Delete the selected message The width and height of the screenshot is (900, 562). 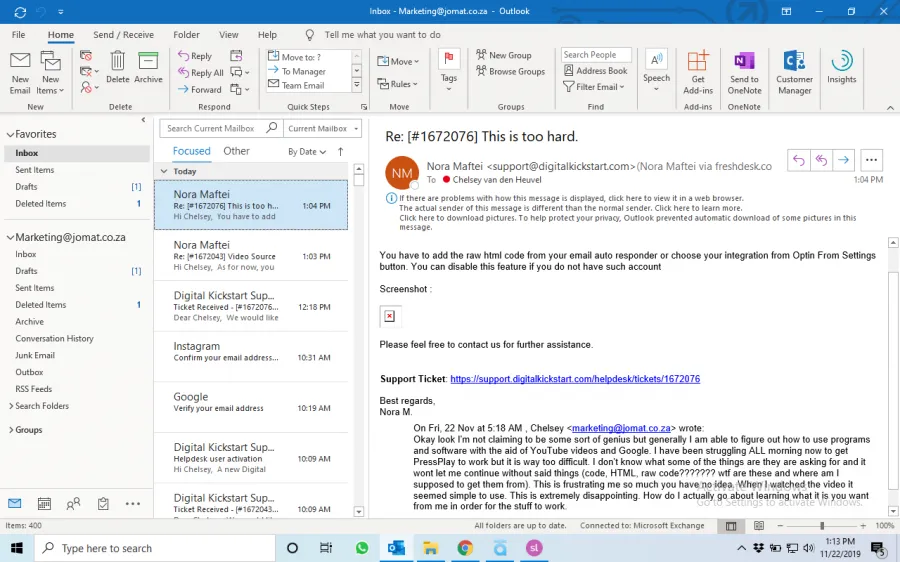coord(118,68)
